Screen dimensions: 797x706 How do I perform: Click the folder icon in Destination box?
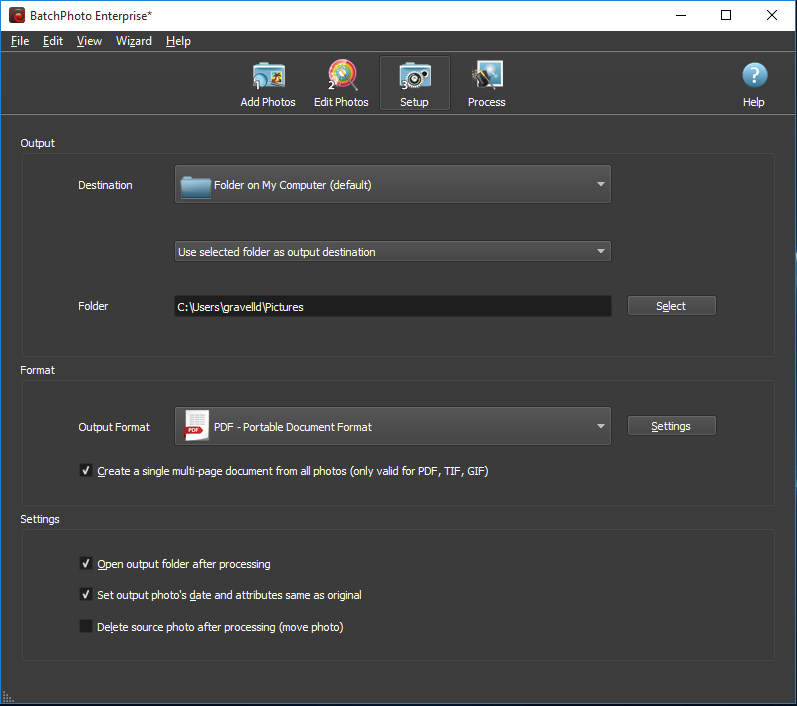click(x=196, y=186)
